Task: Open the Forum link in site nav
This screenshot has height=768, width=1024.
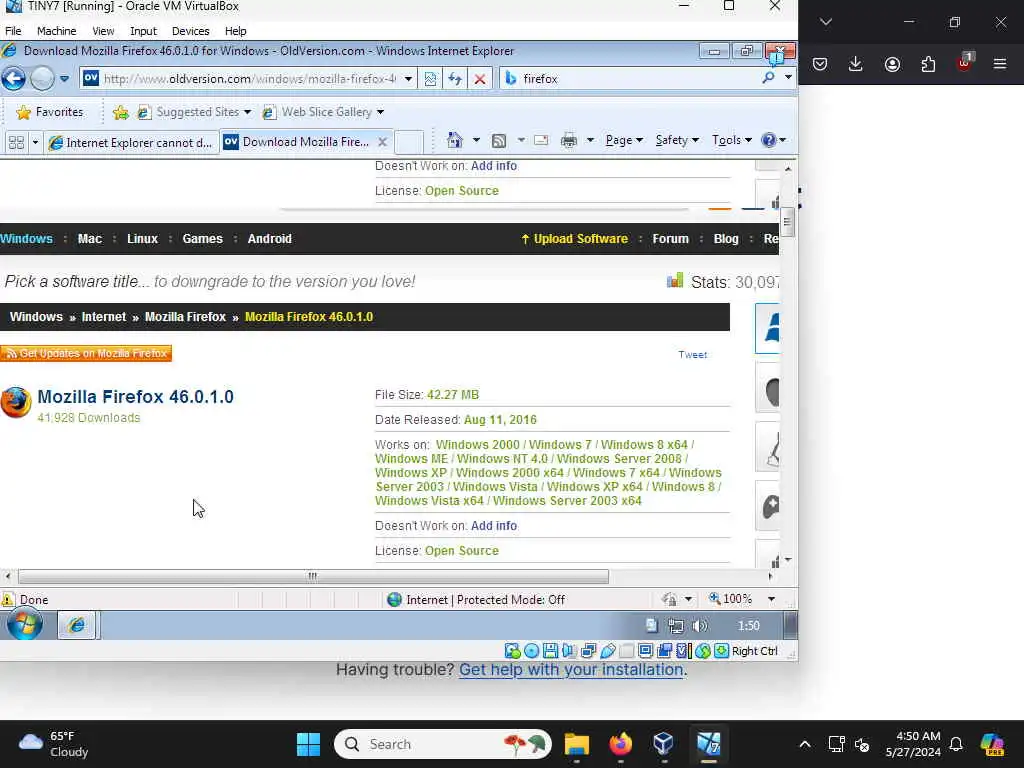Action: [670, 239]
